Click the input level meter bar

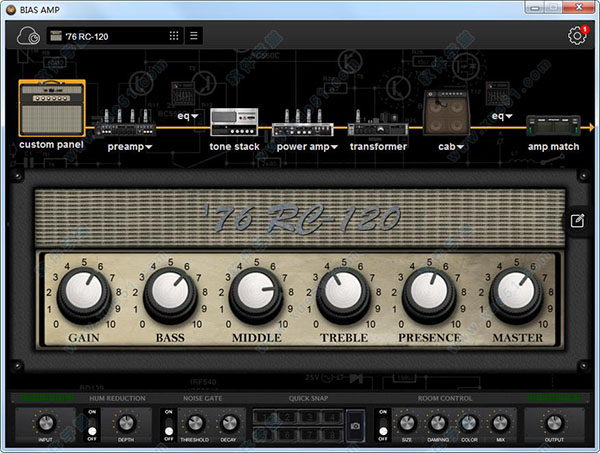pos(47,398)
